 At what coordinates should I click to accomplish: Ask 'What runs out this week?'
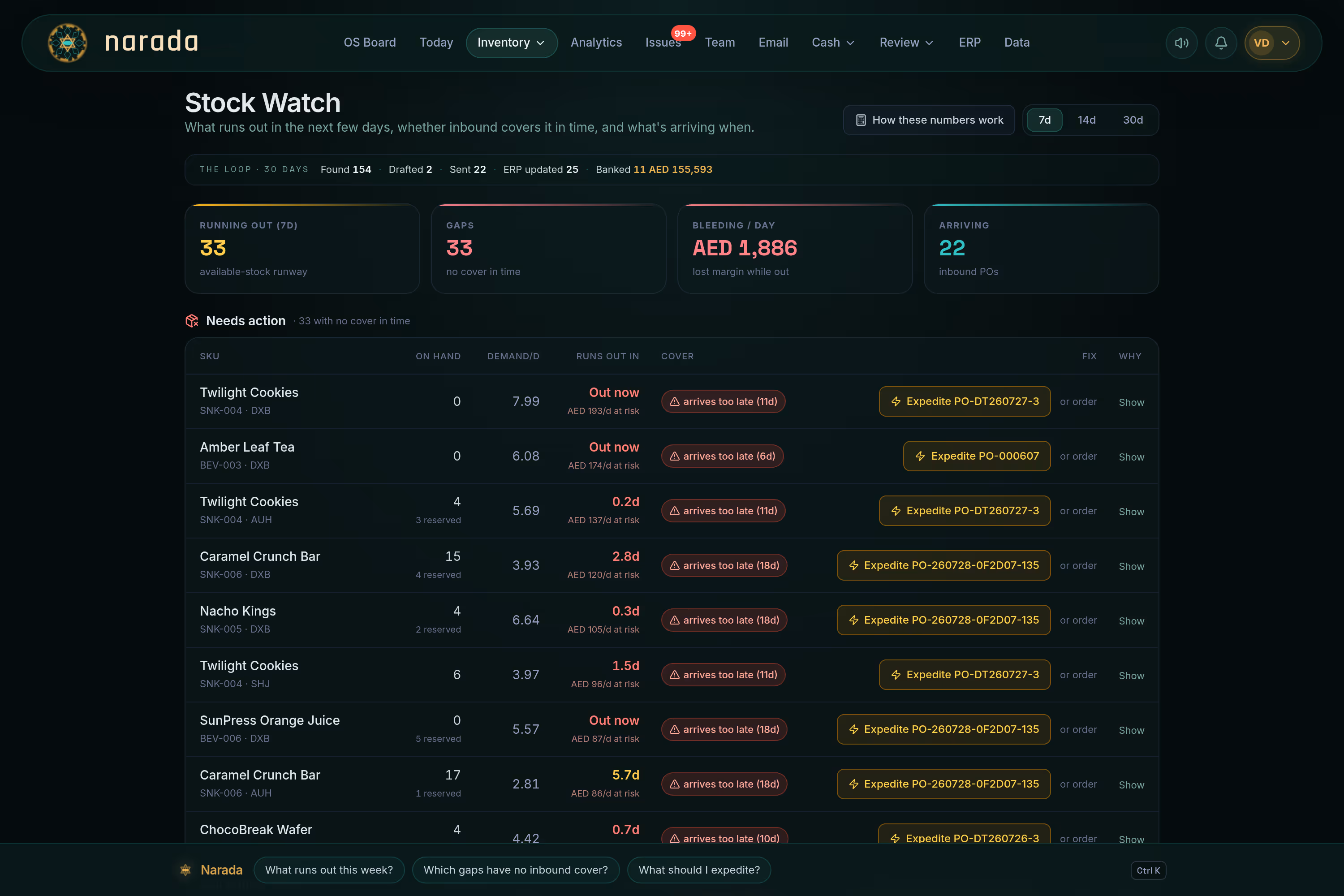(329, 870)
